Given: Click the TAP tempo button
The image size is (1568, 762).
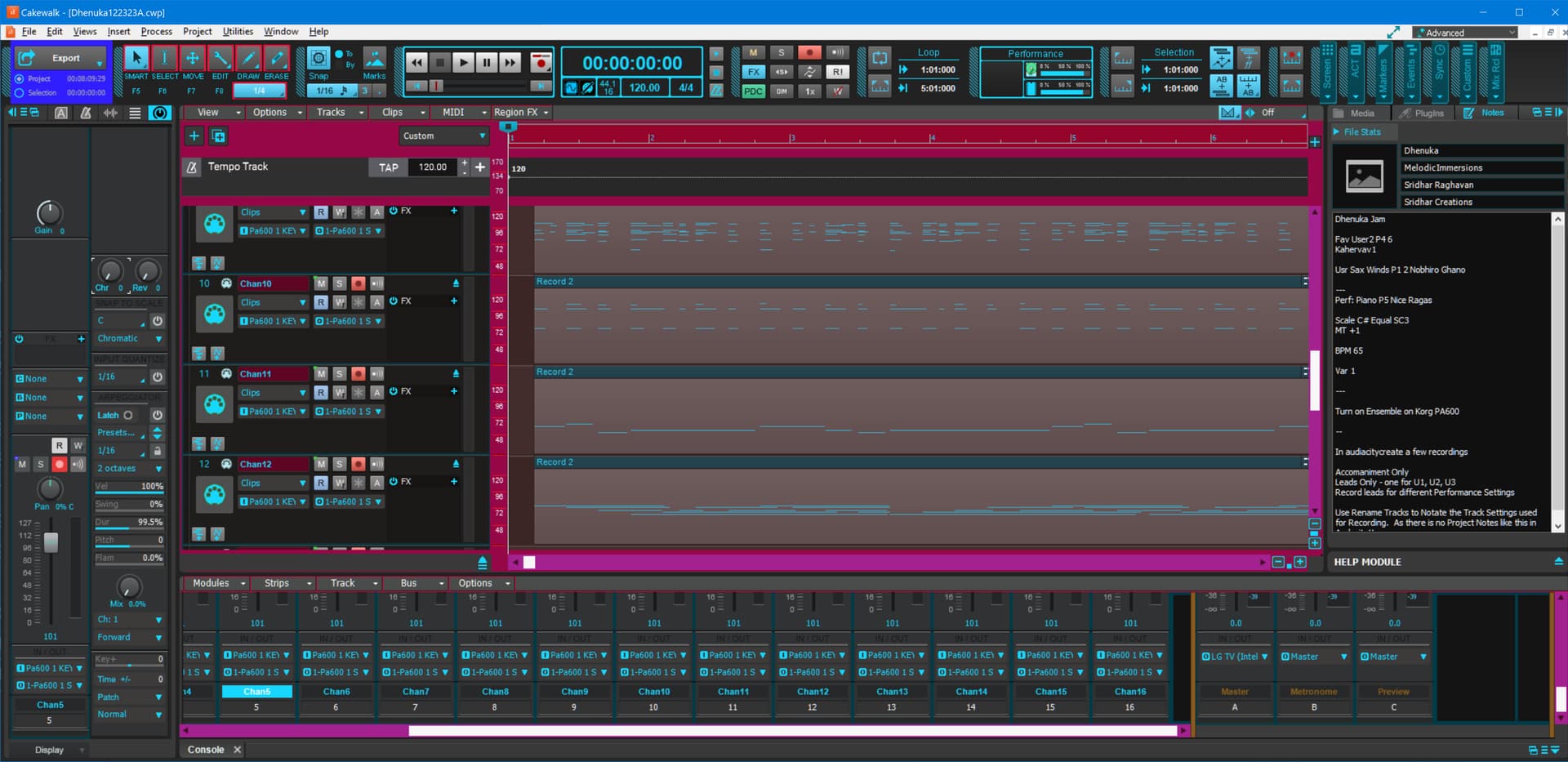Looking at the screenshot, I should click(x=389, y=167).
